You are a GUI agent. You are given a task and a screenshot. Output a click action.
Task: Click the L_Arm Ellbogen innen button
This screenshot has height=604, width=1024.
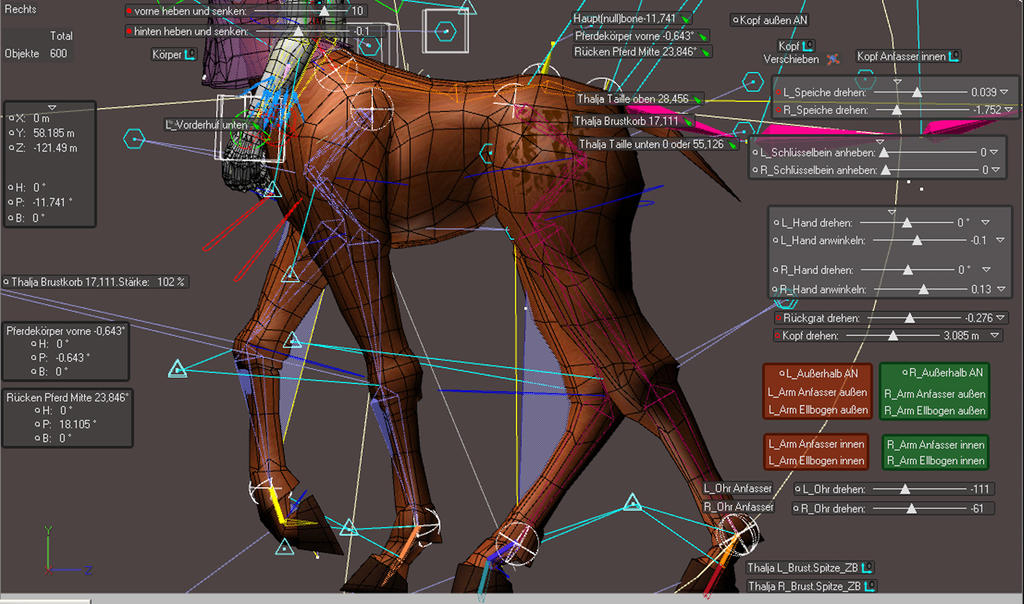pos(816,461)
